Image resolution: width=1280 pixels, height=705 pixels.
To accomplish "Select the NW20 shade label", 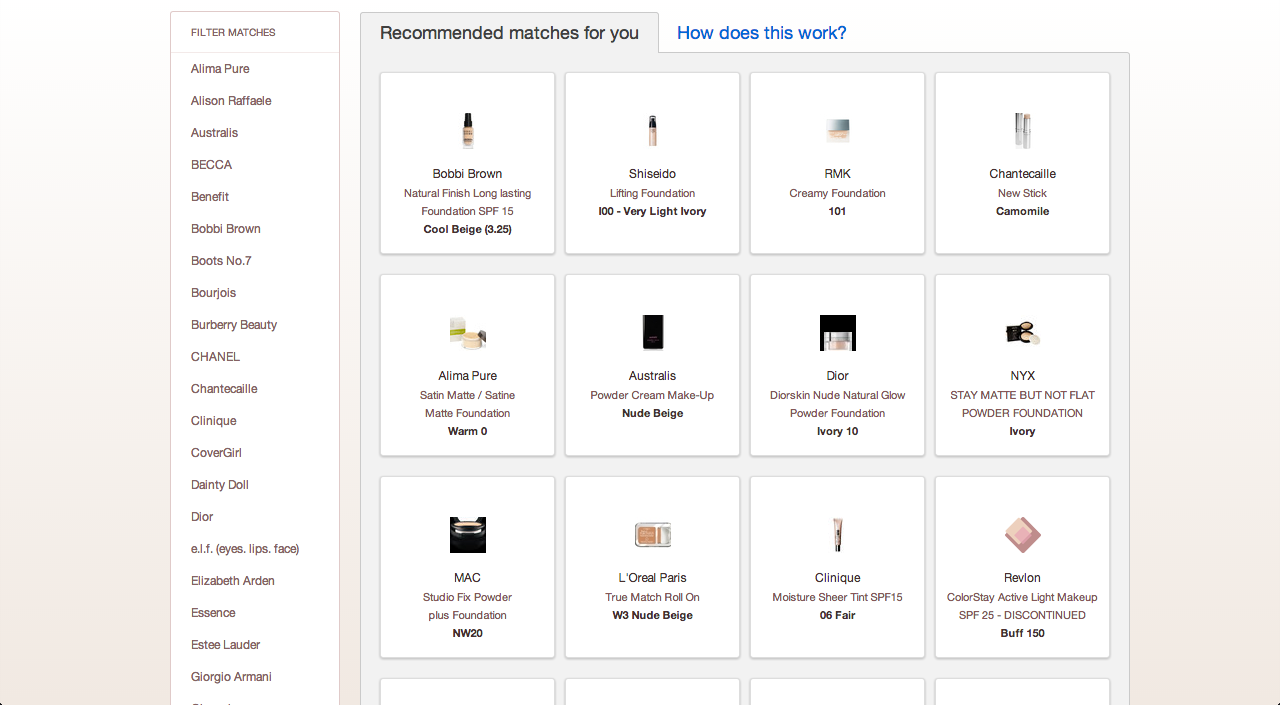I will pyautogui.click(x=467, y=633).
